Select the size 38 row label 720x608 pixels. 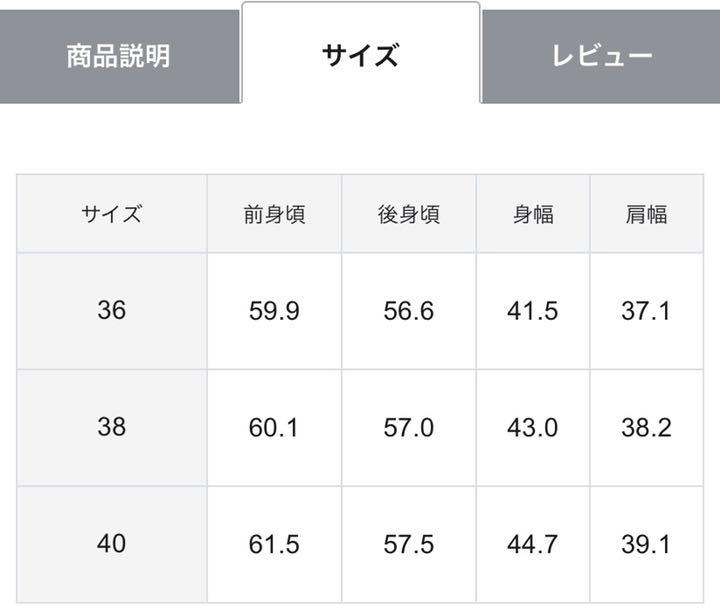tap(112, 428)
